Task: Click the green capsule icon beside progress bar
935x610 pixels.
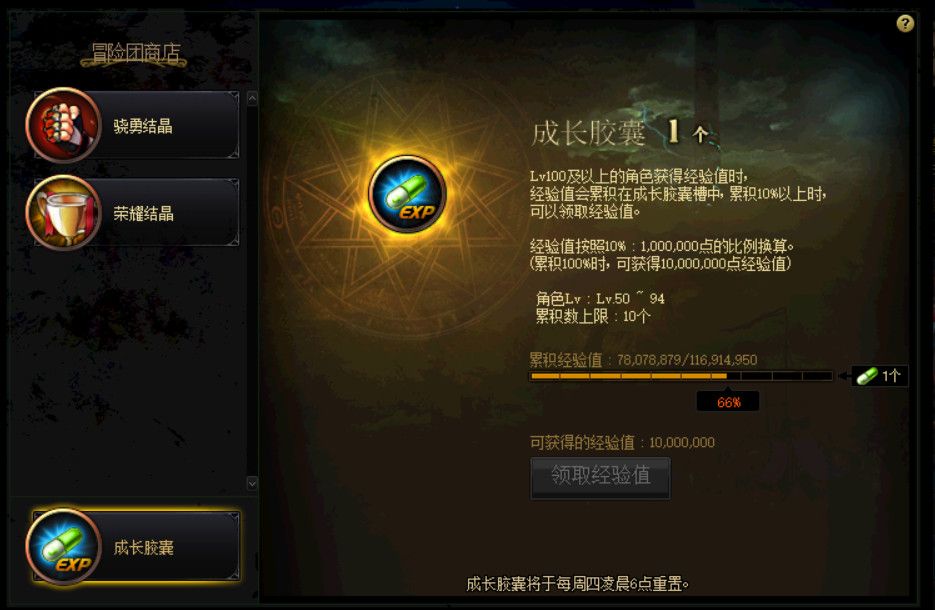Action: (866, 376)
